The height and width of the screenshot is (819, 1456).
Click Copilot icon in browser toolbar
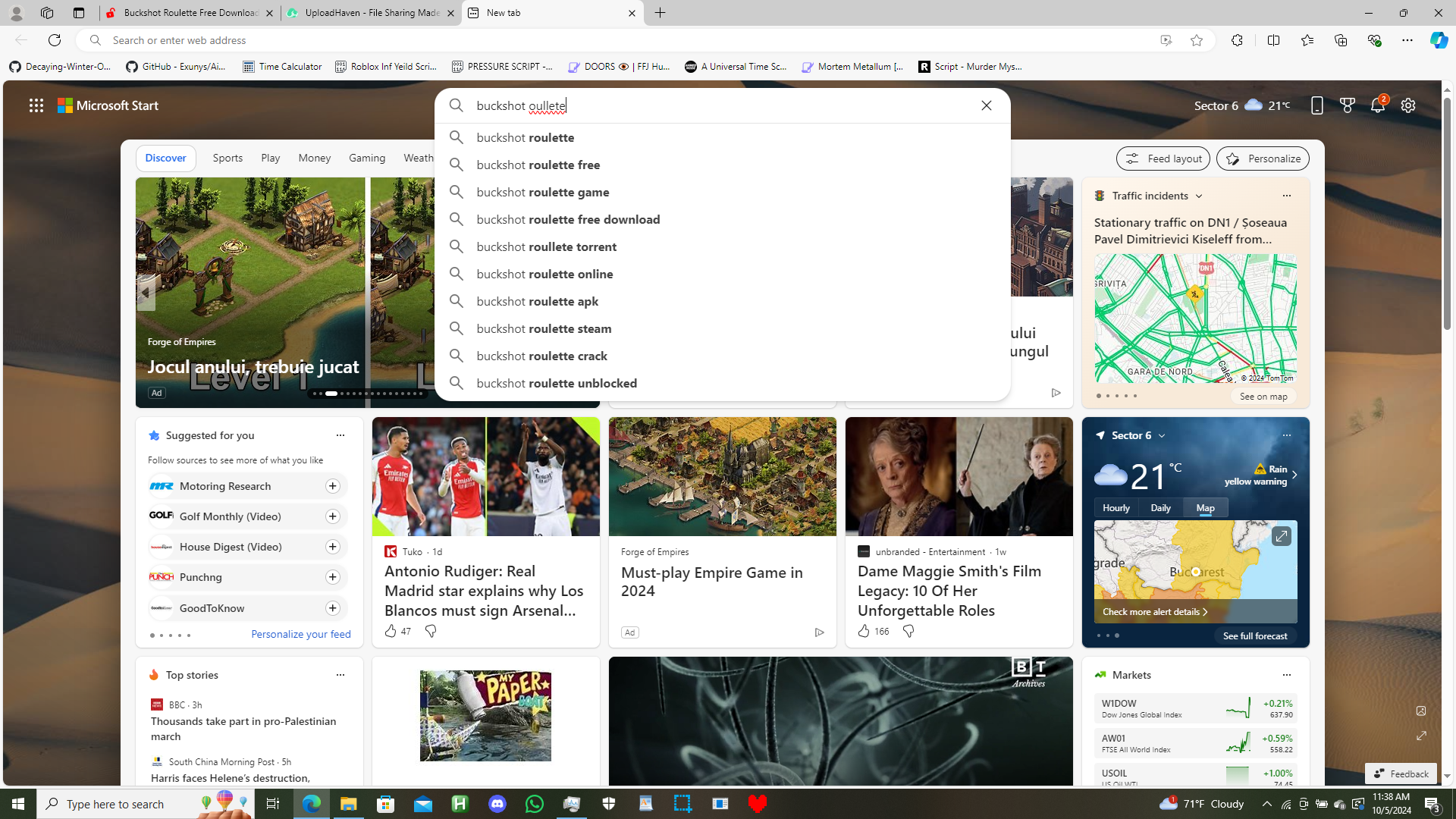(1438, 40)
